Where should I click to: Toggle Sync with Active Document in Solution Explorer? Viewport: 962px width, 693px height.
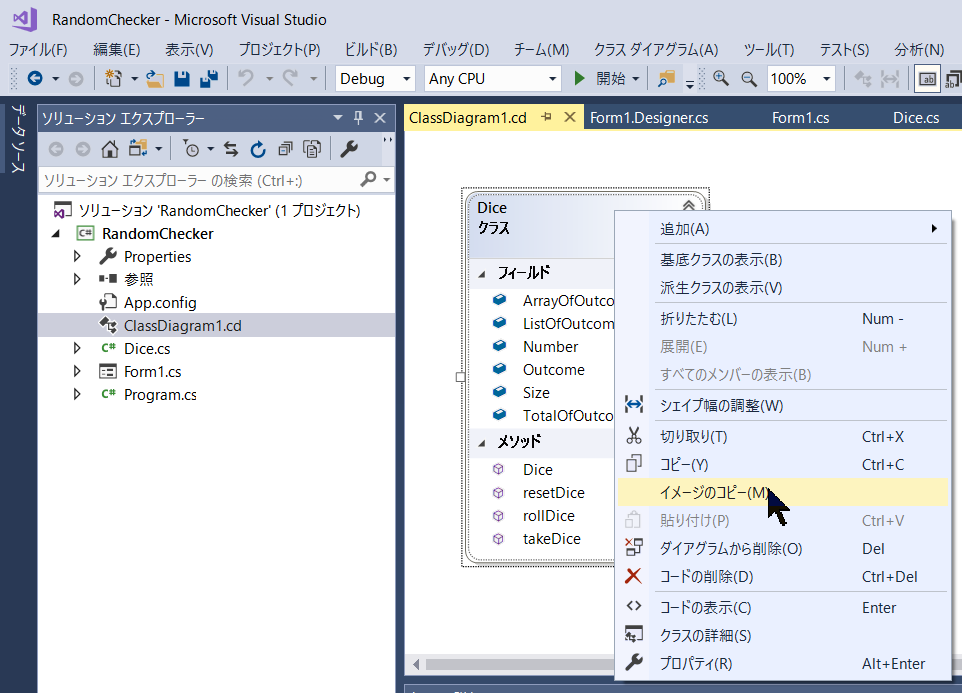tap(229, 148)
